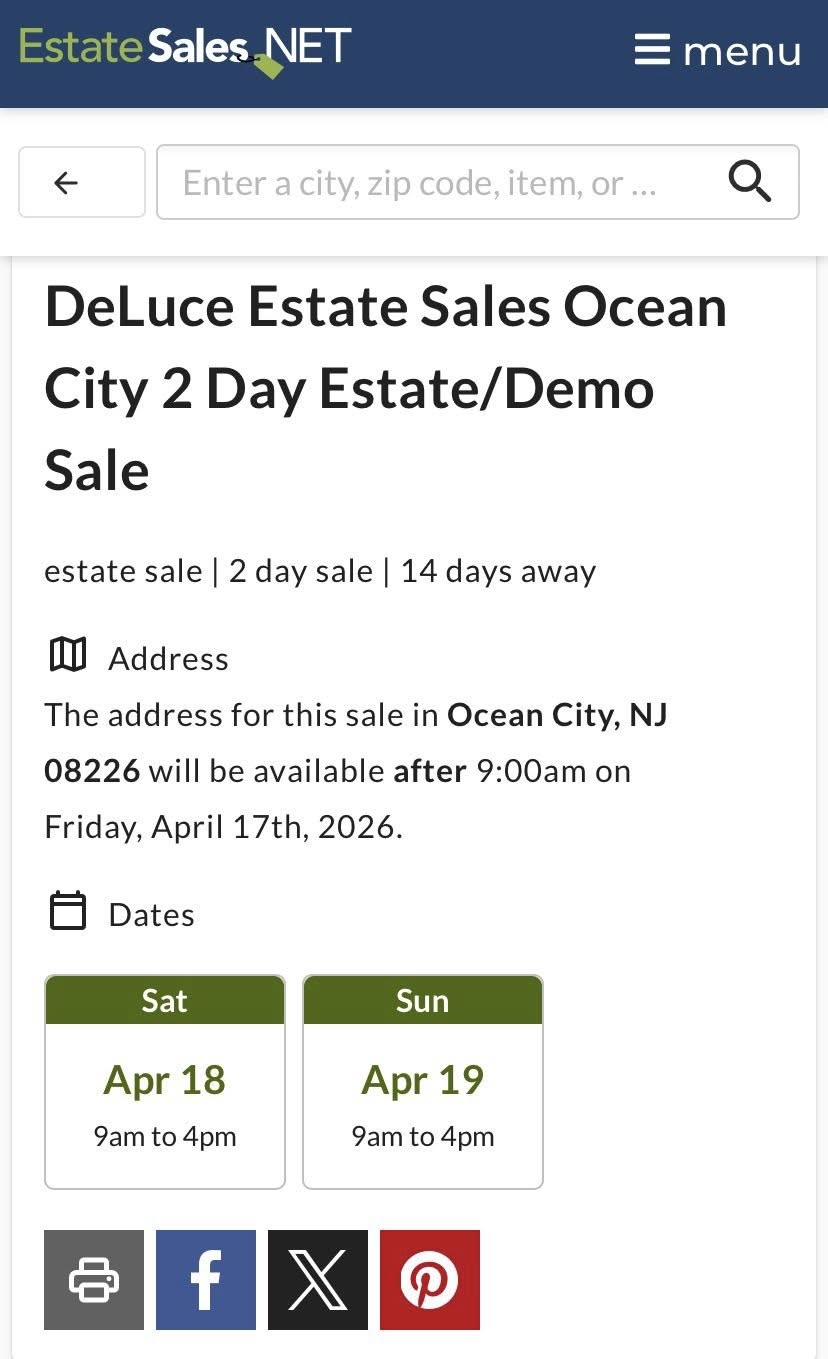The width and height of the screenshot is (828, 1359).
Task: Open the hamburger menu
Action: click(717, 50)
